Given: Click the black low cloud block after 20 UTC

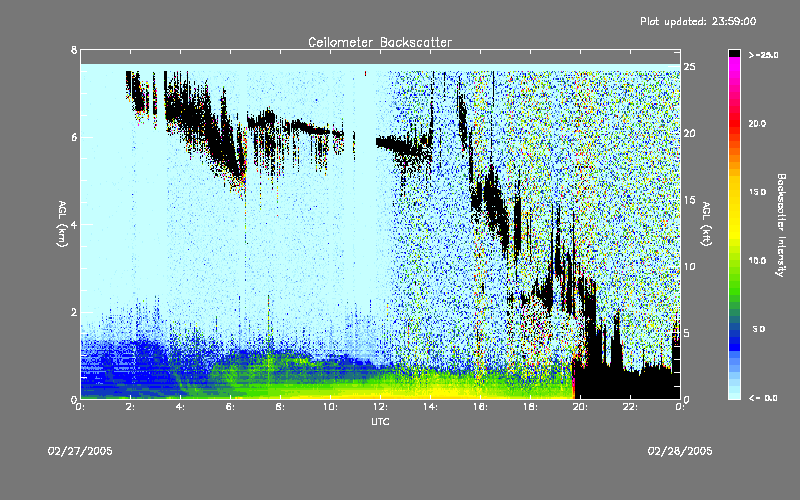Looking at the screenshot, I should (627, 383).
